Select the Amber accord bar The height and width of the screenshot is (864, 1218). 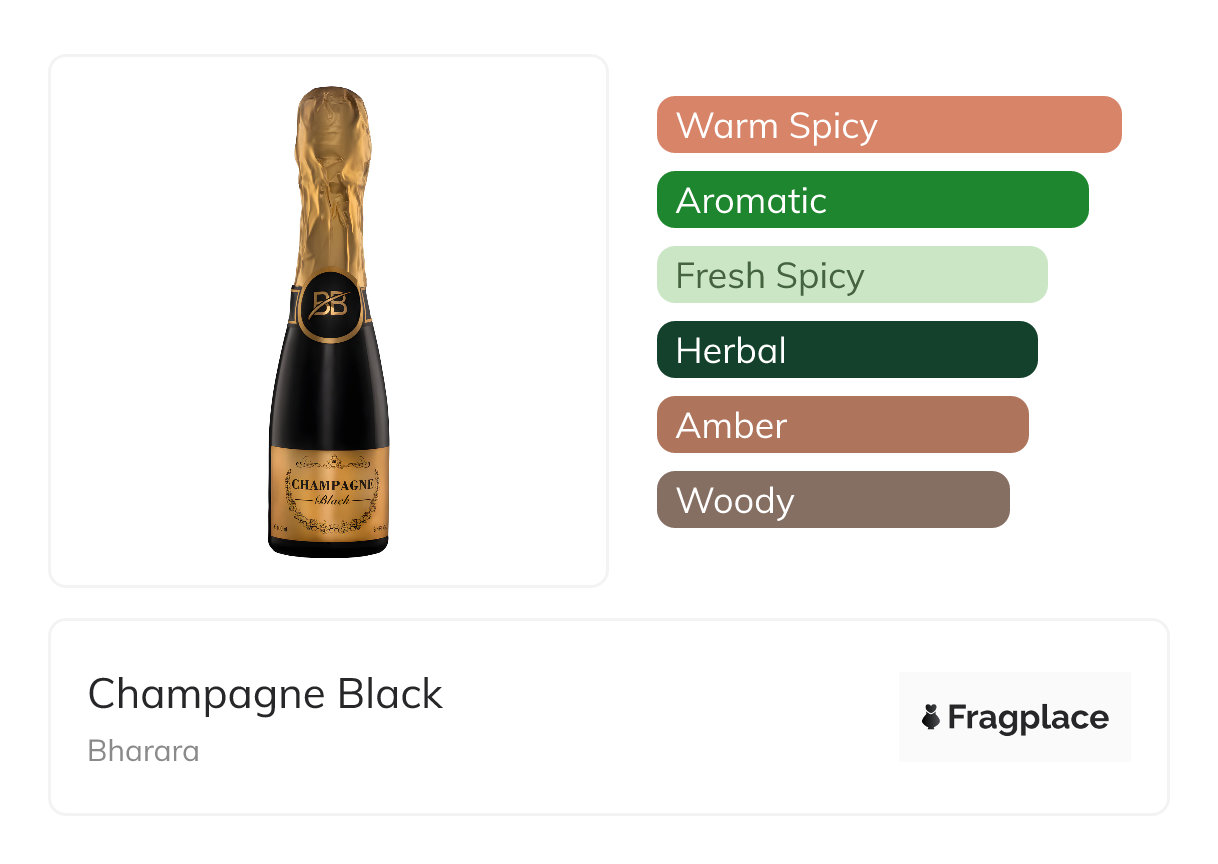[842, 425]
